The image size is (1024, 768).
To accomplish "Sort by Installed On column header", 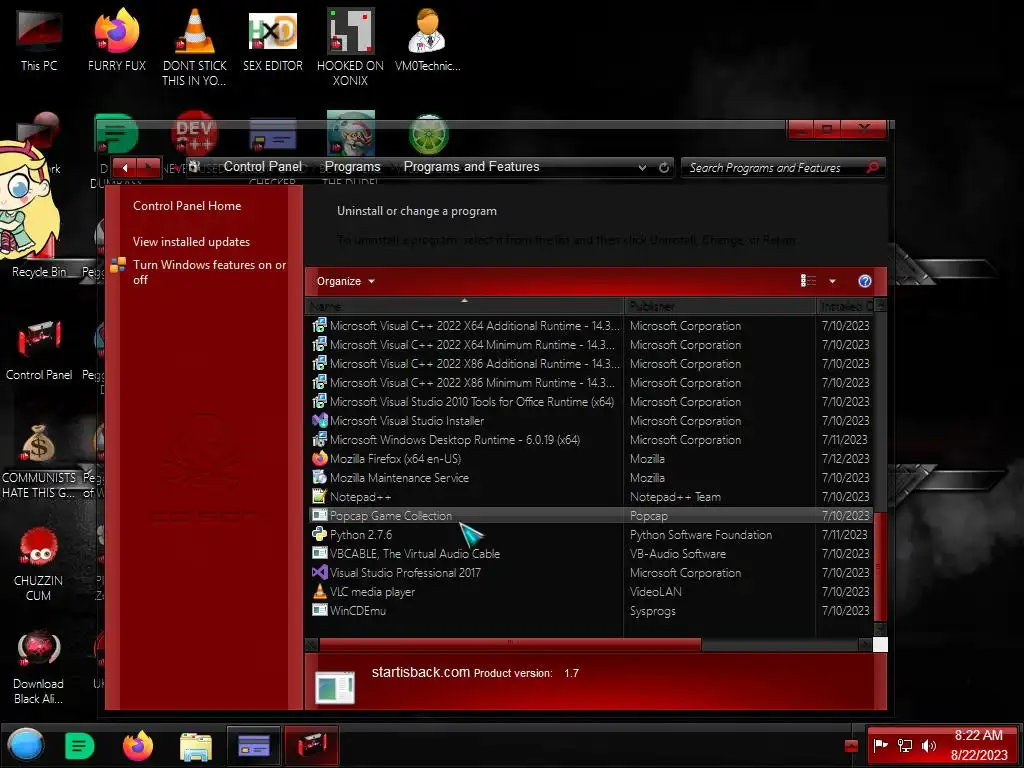I will click(844, 306).
